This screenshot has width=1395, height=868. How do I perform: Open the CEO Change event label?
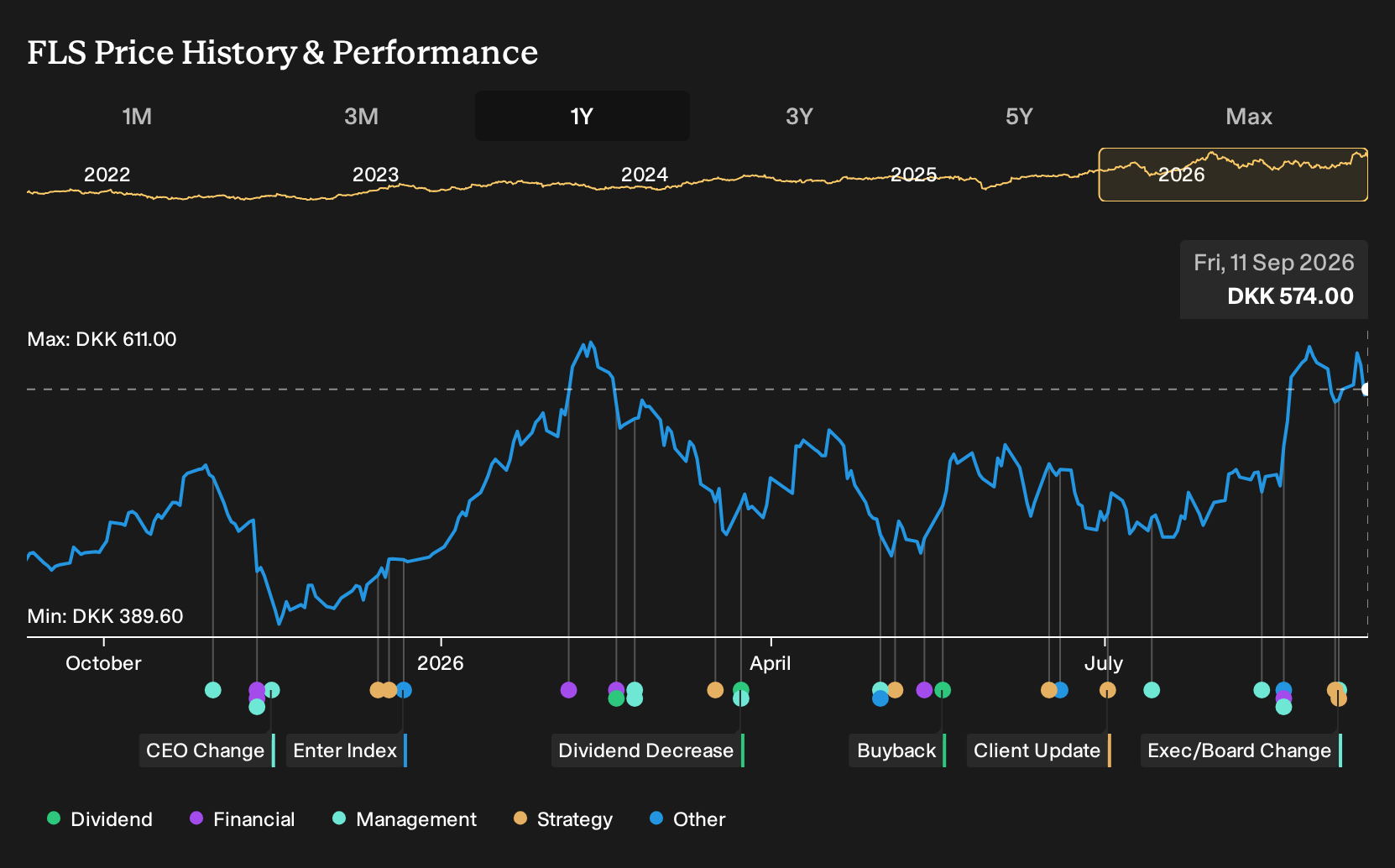(x=207, y=750)
